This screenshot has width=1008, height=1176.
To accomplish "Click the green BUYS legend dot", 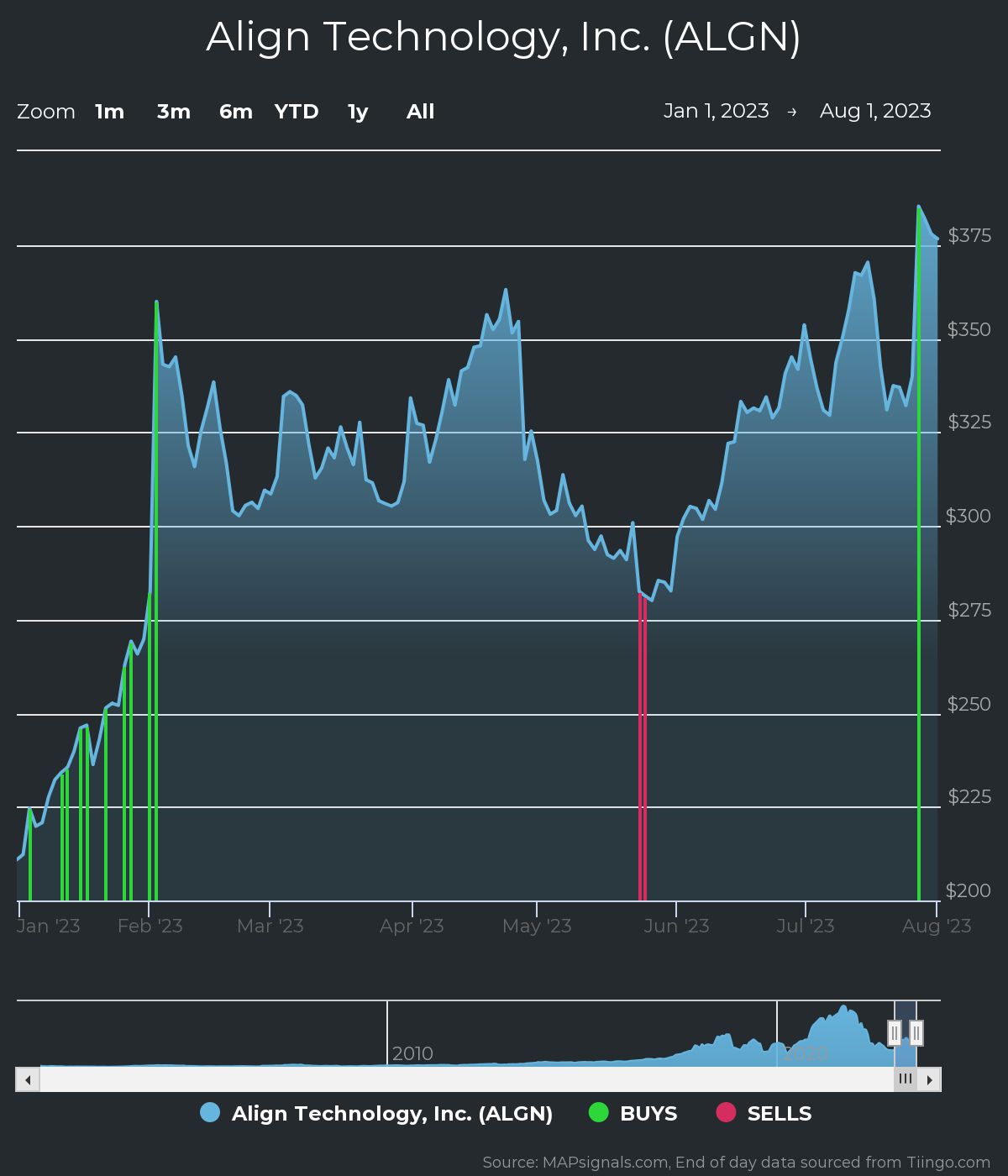I will click(598, 1113).
